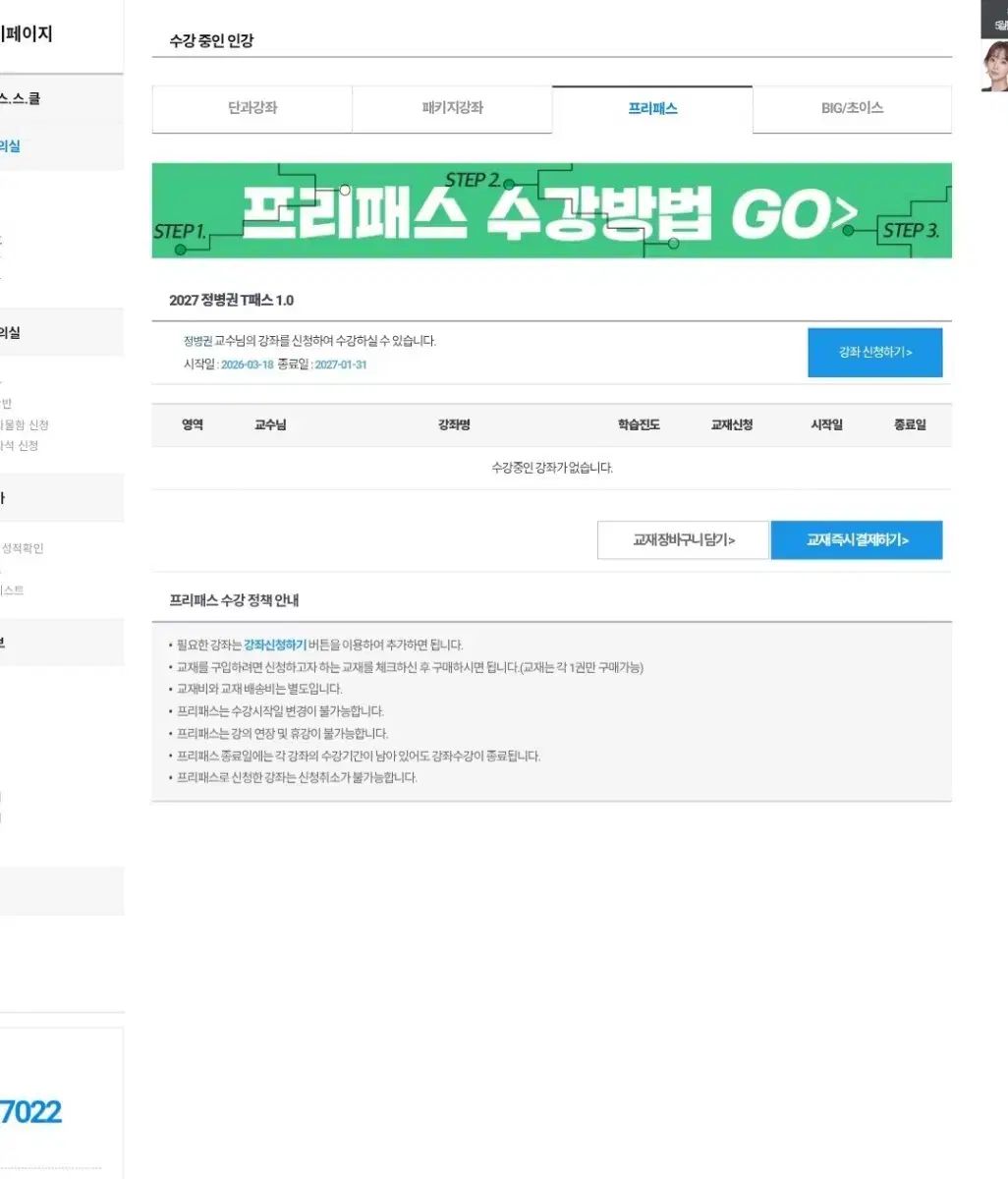Click the 종료일 column header

[910, 424]
